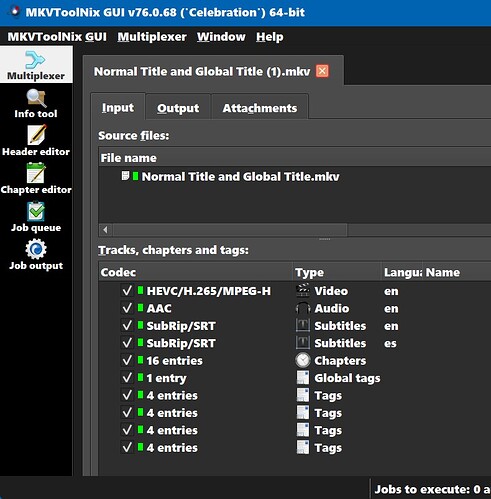This screenshot has height=499, width=491.
Task: Click the MKVToolNix app icon in title bar
Action: coord(14,12)
